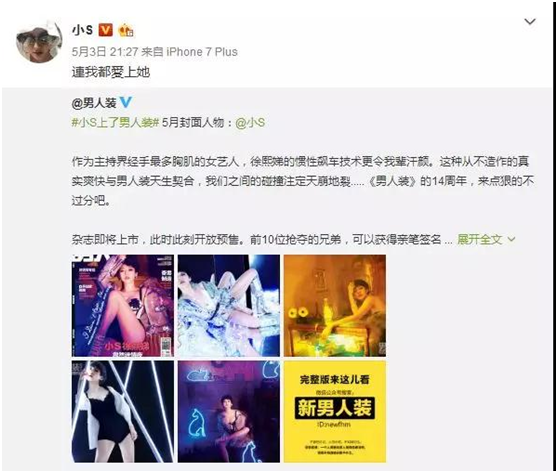Image resolution: width=558 pixels, height=473 pixels.
Task: Click the small arrow after 展开全文
Action: pos(511,239)
